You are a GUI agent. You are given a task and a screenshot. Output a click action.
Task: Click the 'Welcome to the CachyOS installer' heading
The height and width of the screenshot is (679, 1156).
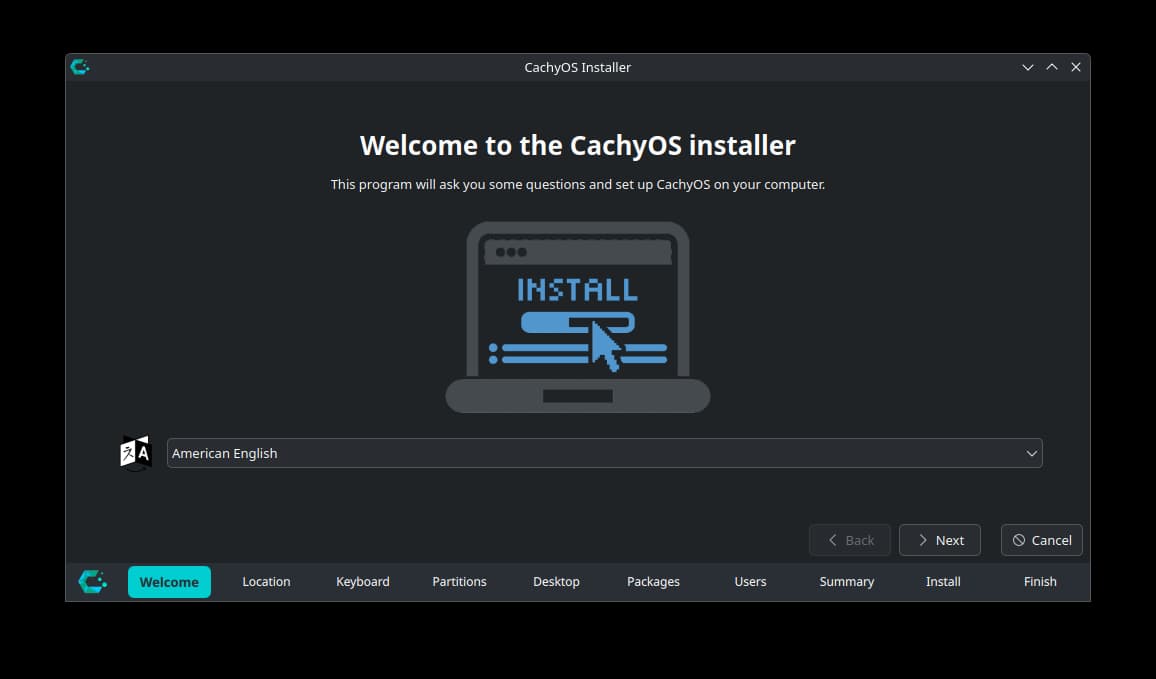578,145
